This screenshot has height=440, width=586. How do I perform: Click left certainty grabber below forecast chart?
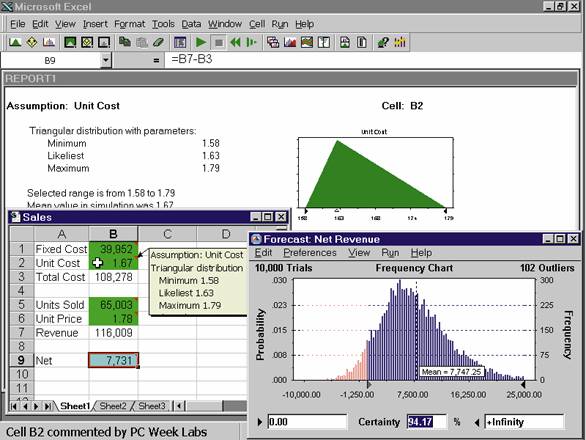(368, 384)
